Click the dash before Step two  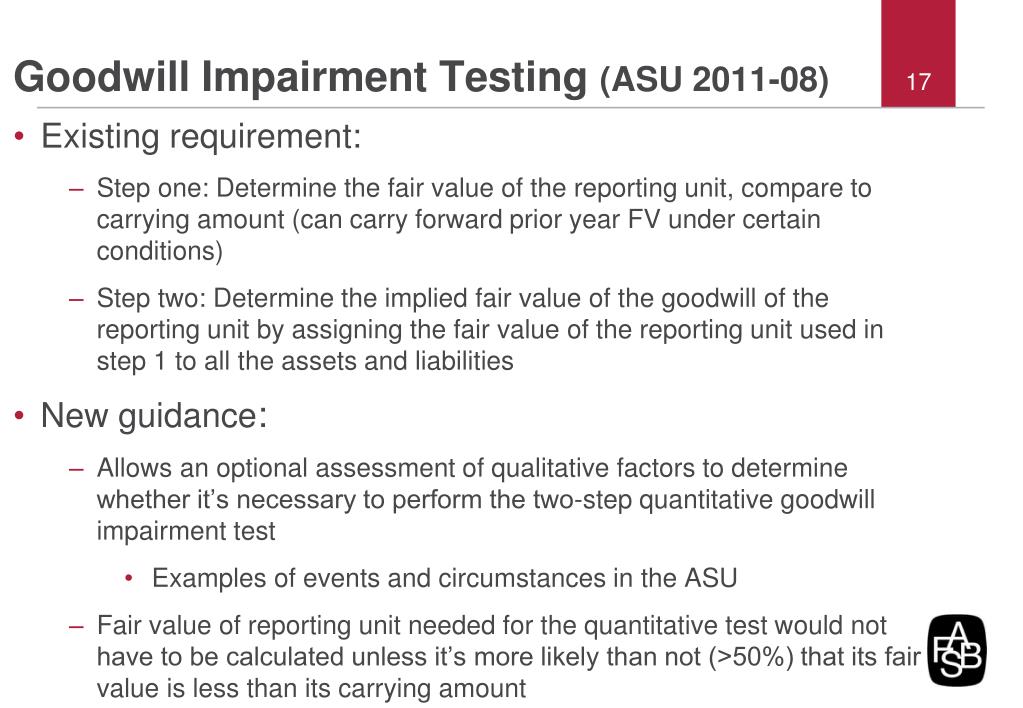76,300
